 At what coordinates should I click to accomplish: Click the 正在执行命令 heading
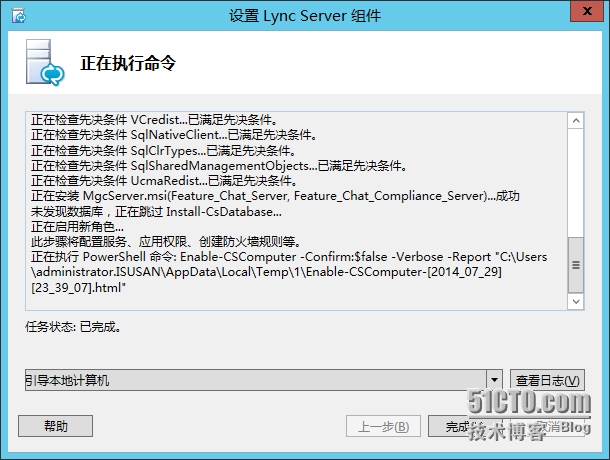pos(128,63)
